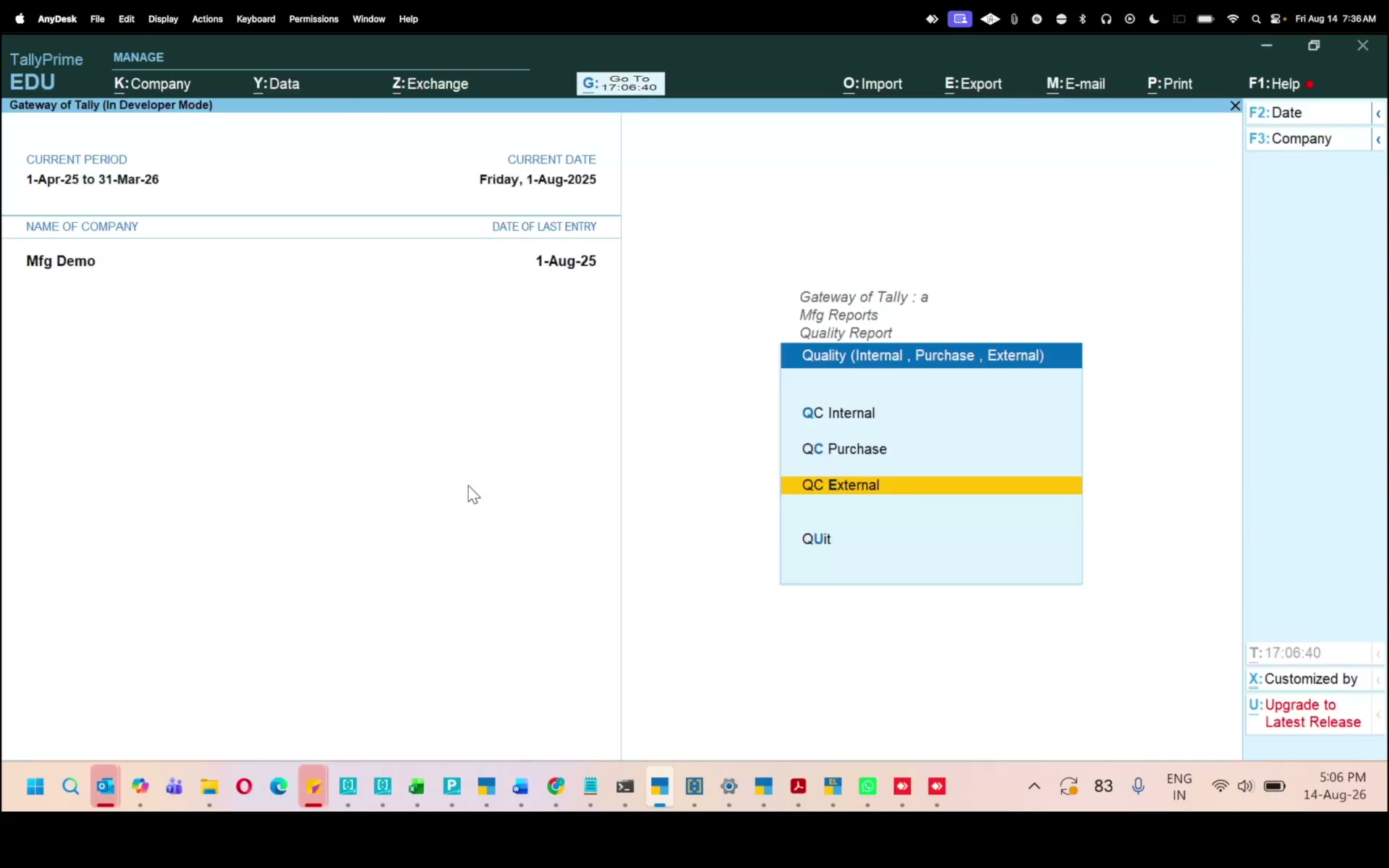Click the G: Go To box
The height and width of the screenshot is (868, 1389).
[621, 84]
